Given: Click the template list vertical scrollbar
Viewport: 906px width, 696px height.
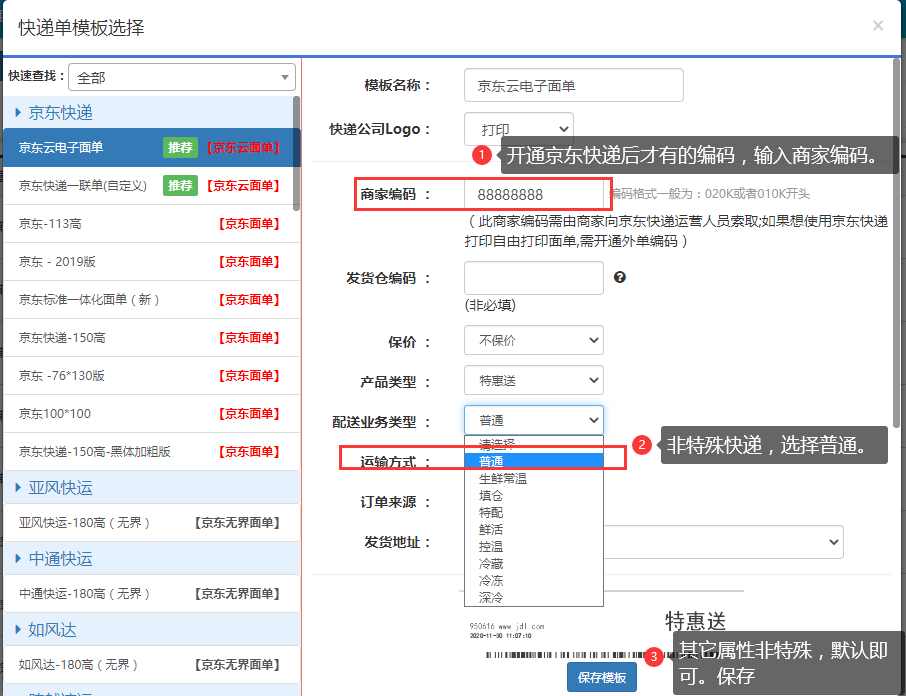Looking at the screenshot, I should click(296, 150).
